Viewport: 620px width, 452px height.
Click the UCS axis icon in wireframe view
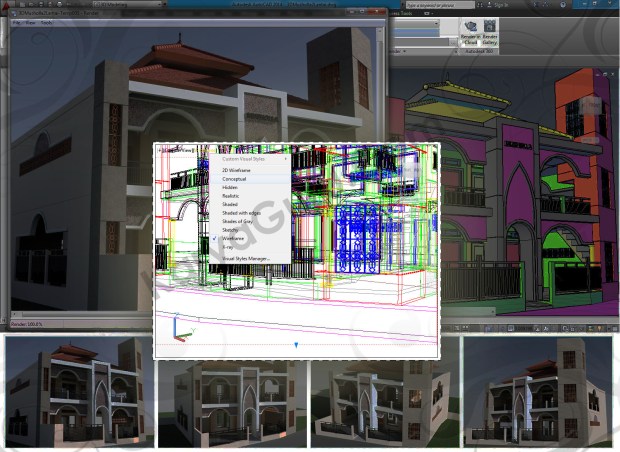(183, 327)
